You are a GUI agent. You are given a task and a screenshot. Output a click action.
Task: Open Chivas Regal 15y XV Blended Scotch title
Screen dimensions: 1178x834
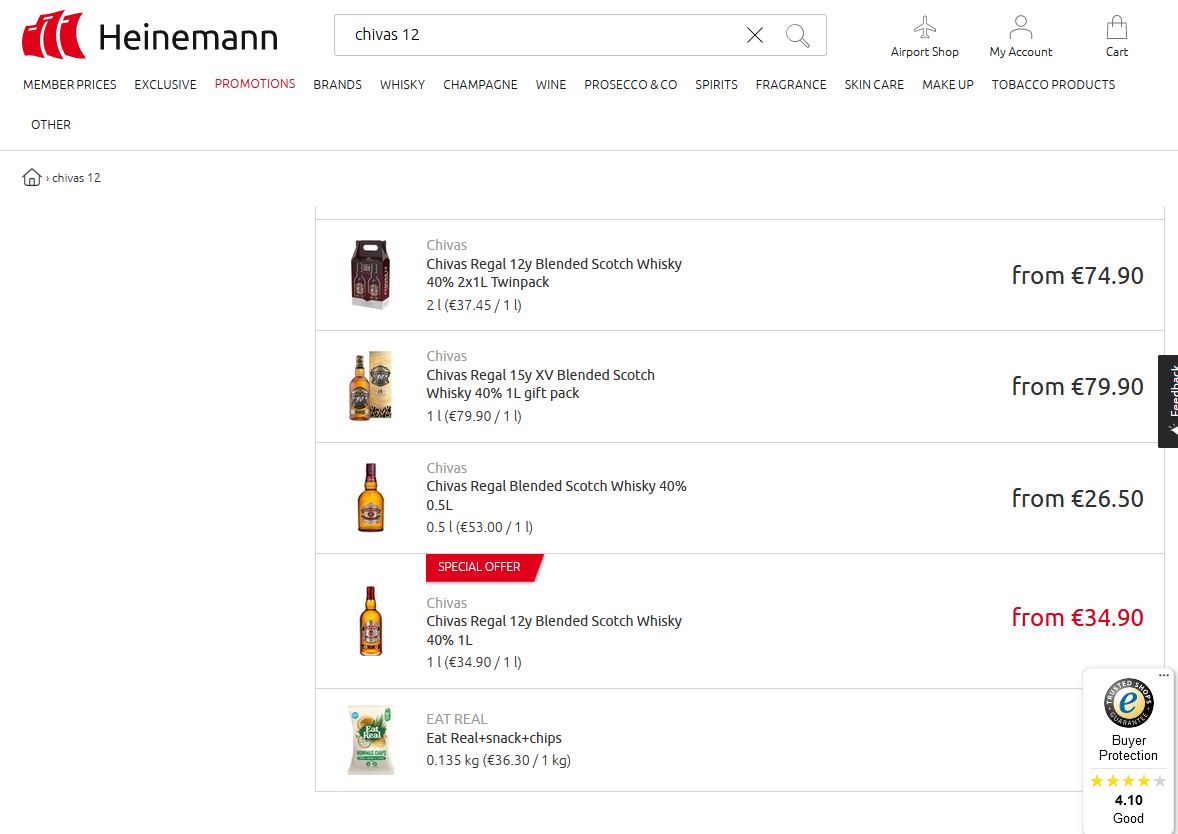pyautogui.click(x=540, y=384)
